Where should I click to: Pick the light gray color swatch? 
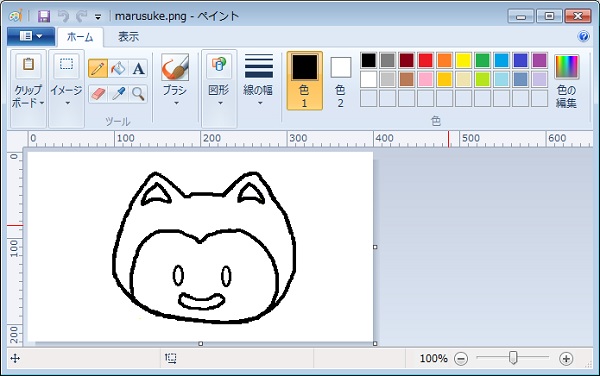click(388, 79)
